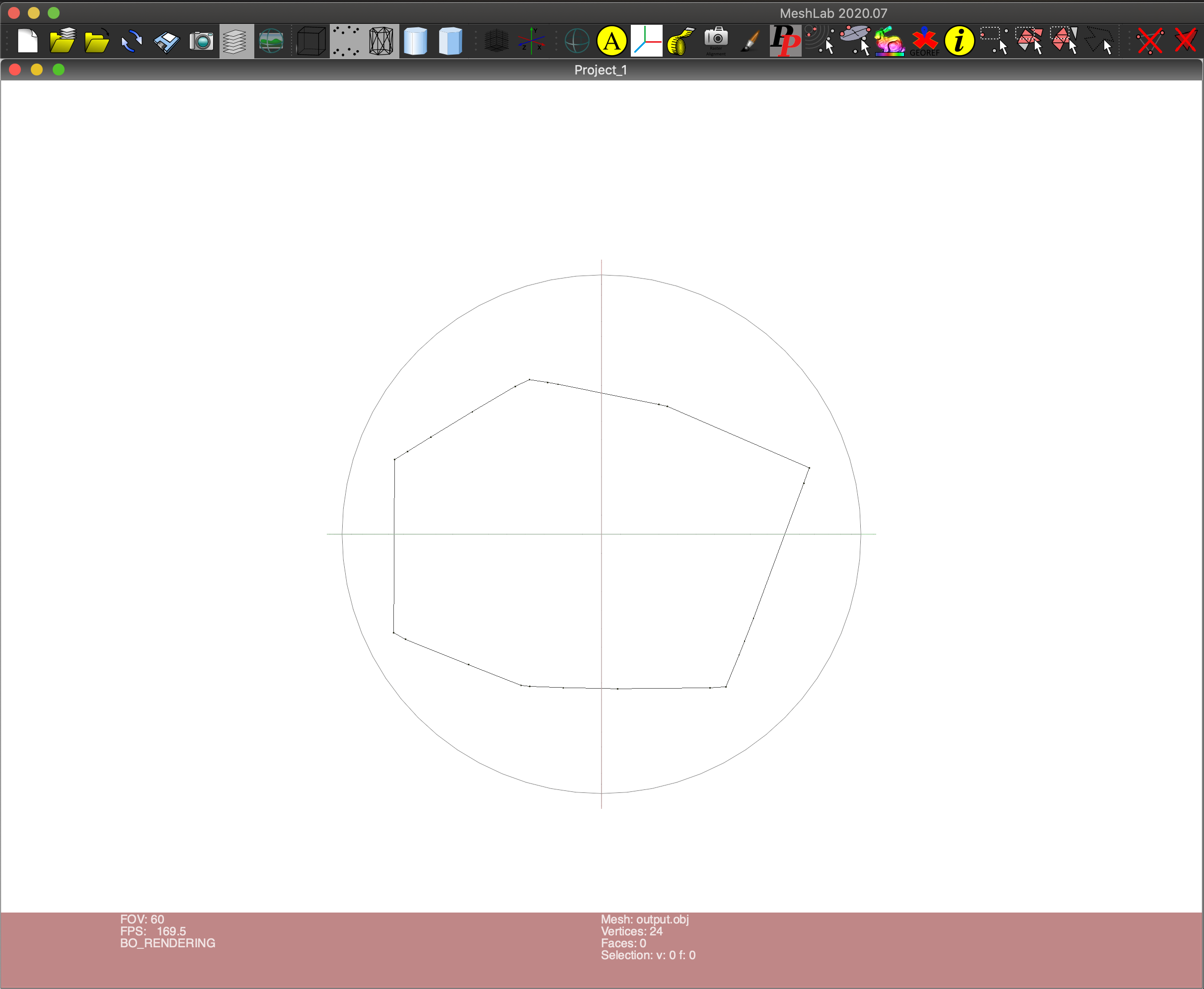
Task: Toggle the Show Layer Dialog button
Action: pyautogui.click(x=236, y=41)
